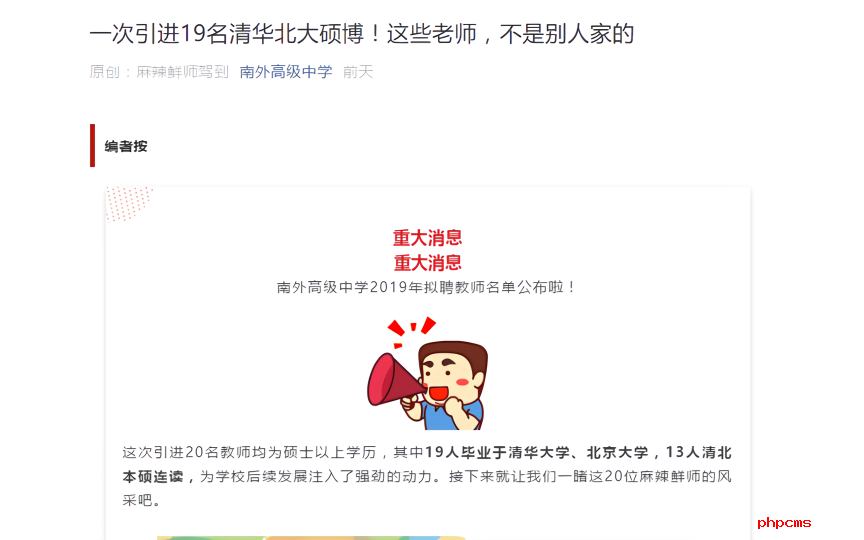
Task: Open the 南外高级中学 account link
Action: tap(286, 72)
